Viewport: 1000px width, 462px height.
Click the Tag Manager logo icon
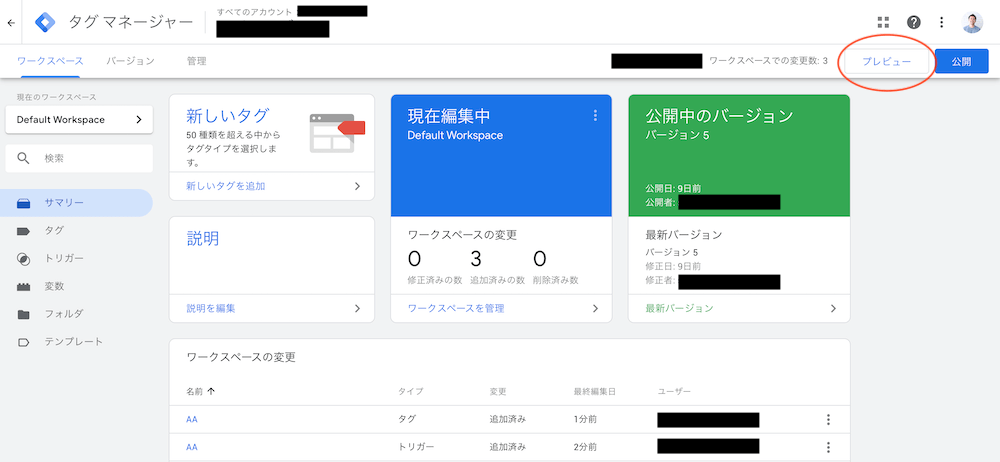(45, 22)
